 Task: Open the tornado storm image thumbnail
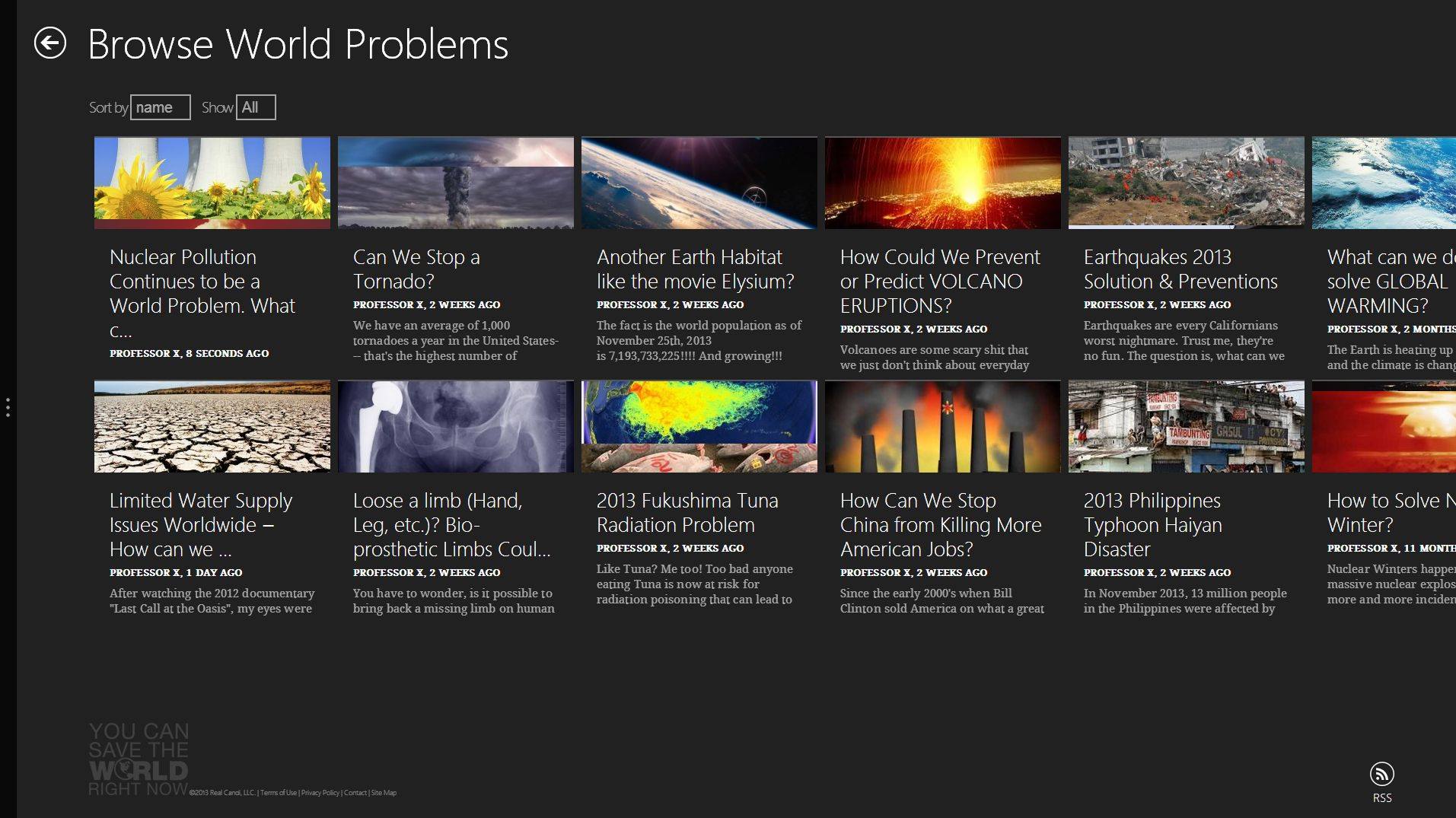click(456, 183)
